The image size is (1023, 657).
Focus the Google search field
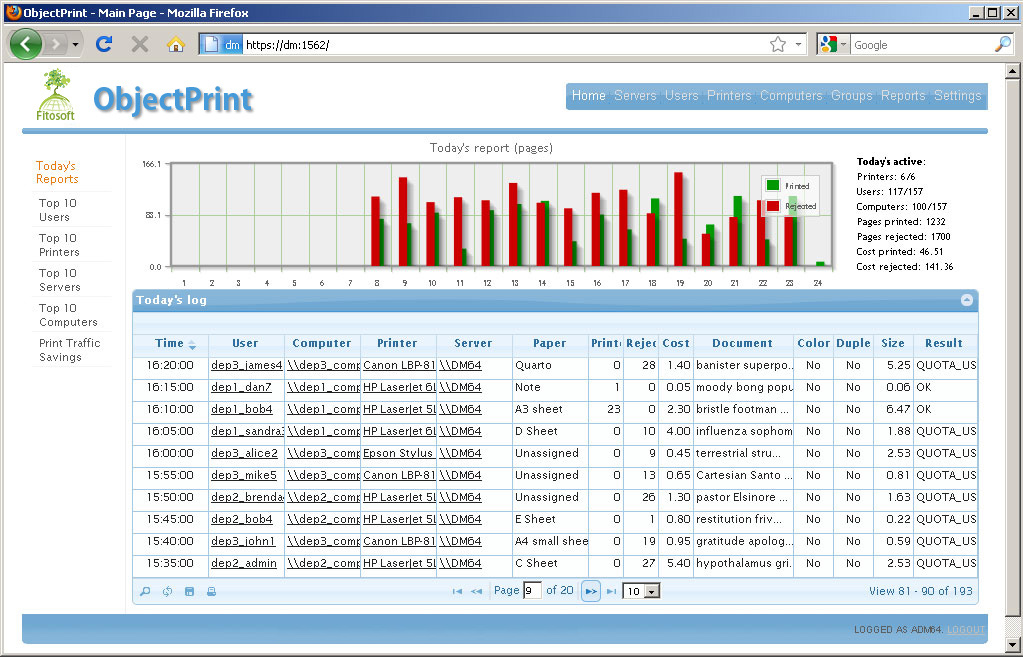[922, 44]
